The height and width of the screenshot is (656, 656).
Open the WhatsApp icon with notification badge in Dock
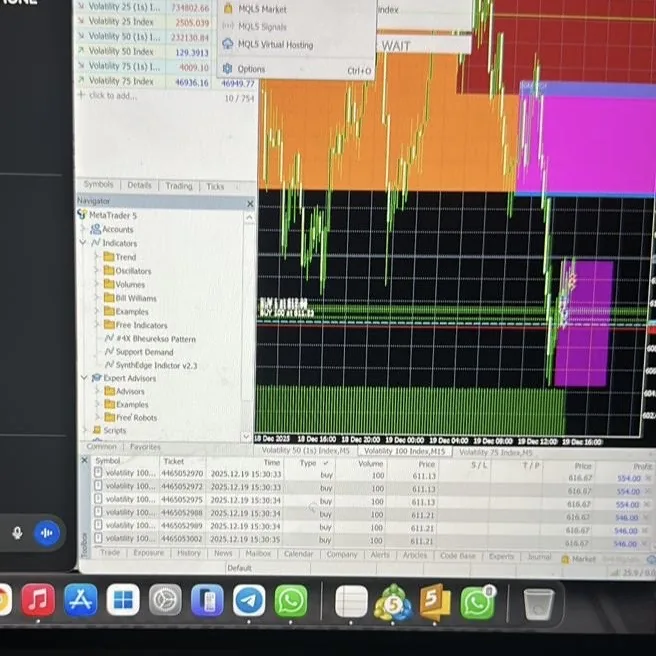478,602
